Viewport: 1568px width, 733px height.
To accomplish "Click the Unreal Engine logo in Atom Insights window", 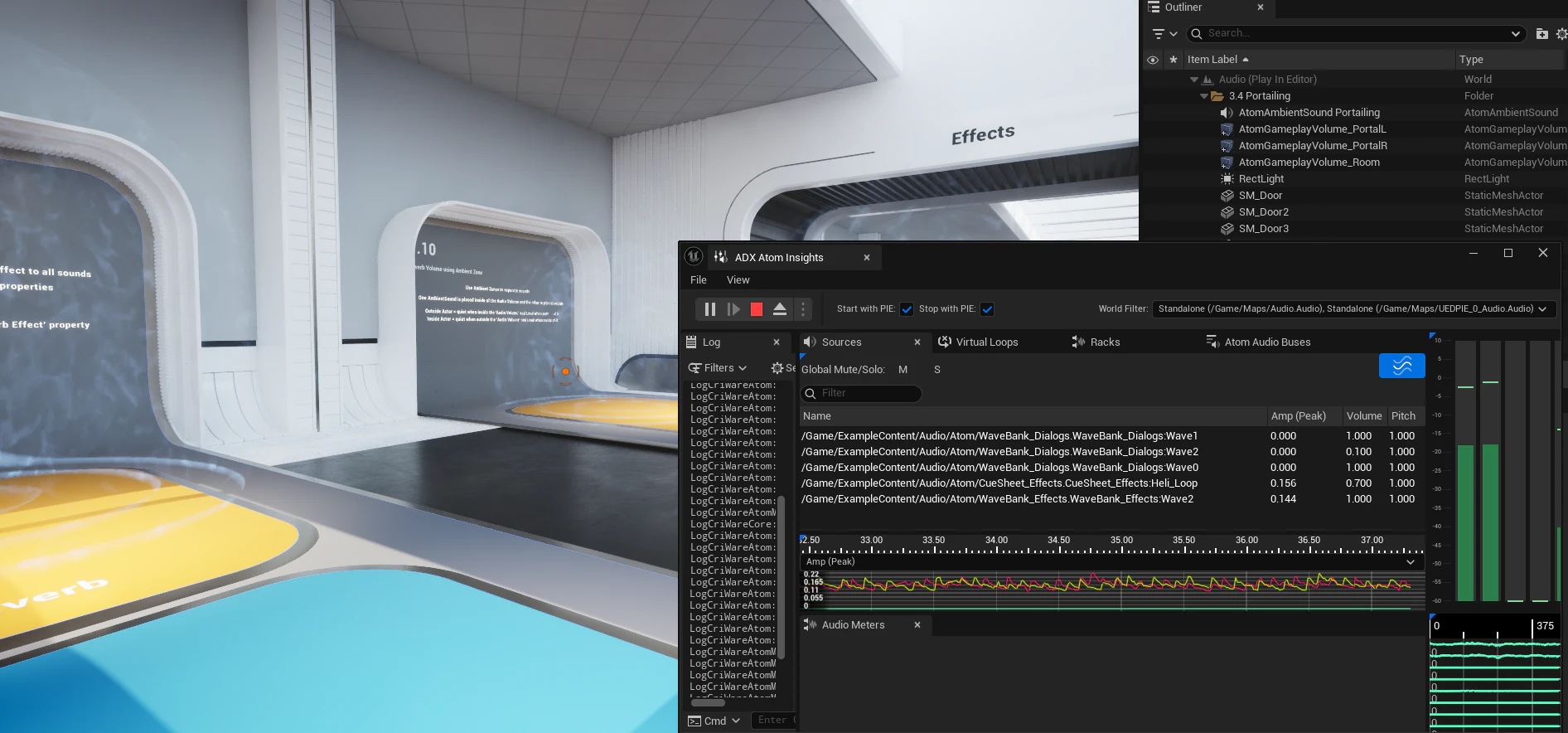I will click(694, 257).
